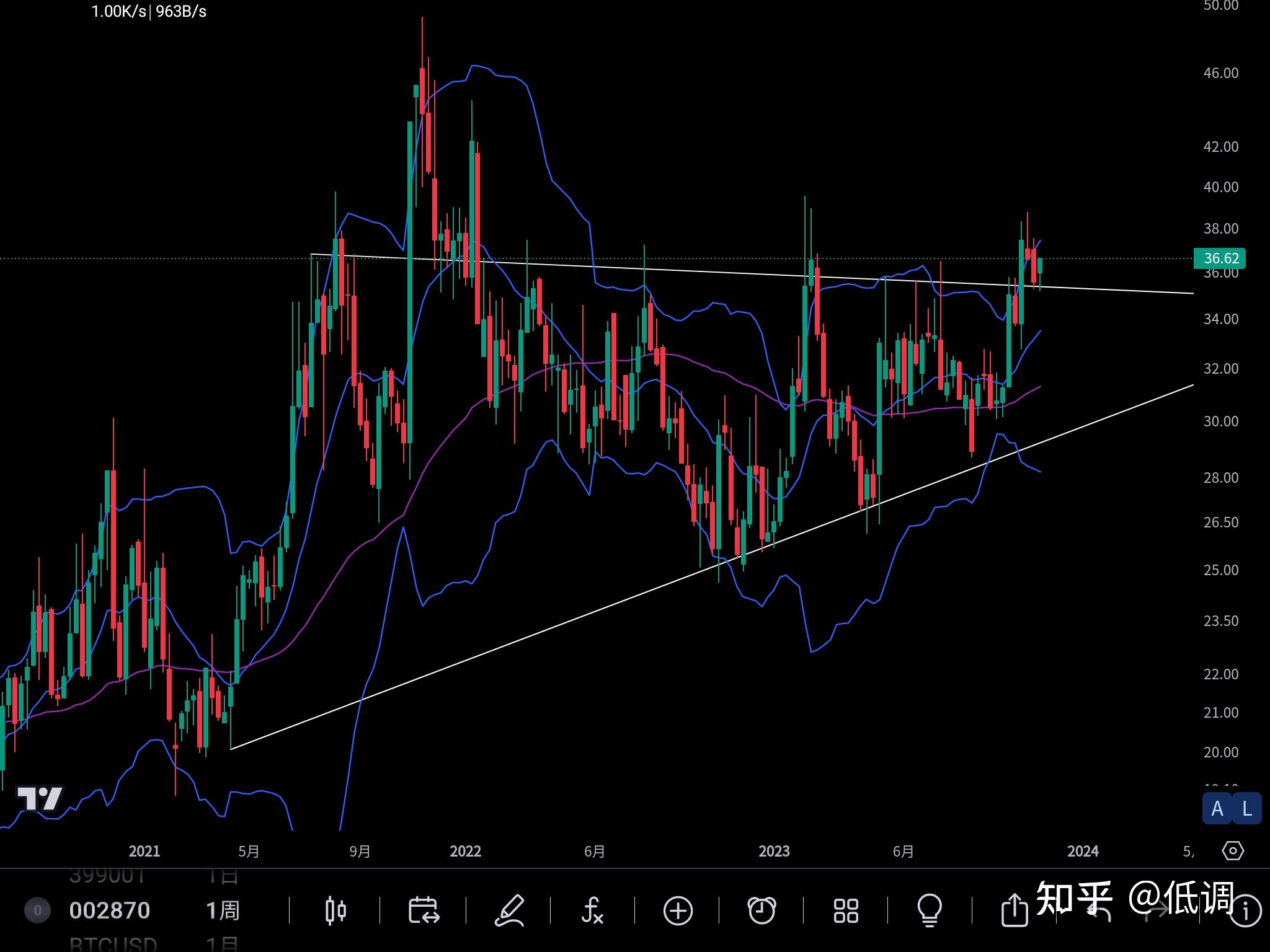Tap the 46.00 price axis label
The width and height of the screenshot is (1270, 952).
pos(1220,73)
